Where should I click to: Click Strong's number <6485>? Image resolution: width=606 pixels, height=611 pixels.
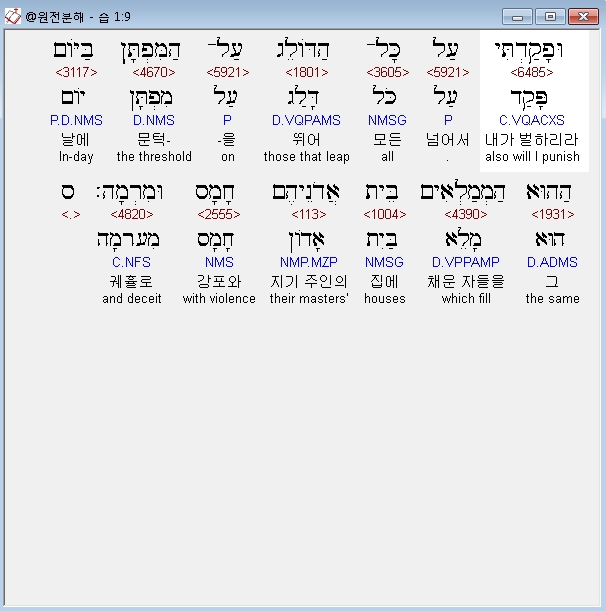532,72
